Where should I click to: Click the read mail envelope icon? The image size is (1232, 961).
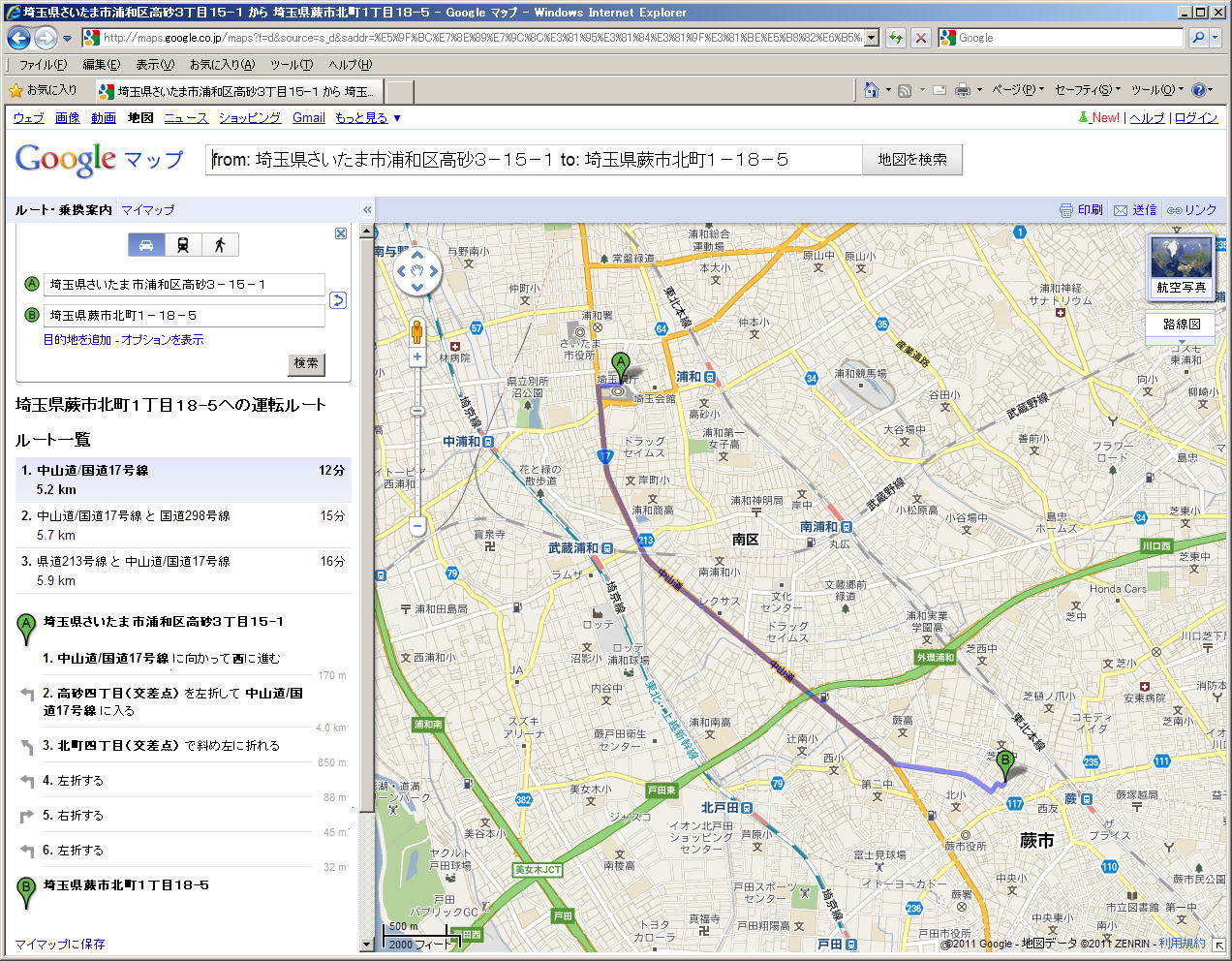(939, 90)
